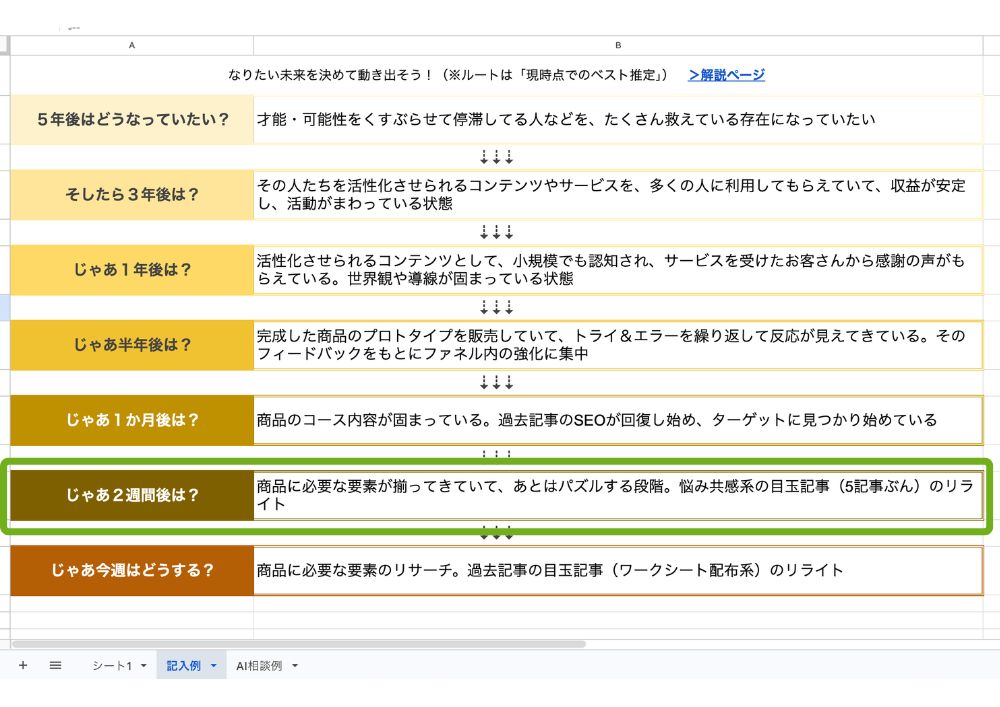The height and width of the screenshot is (707, 1000).
Task: Click the answer cell starting その人たちを活性化させられる
Action: pos(618,194)
